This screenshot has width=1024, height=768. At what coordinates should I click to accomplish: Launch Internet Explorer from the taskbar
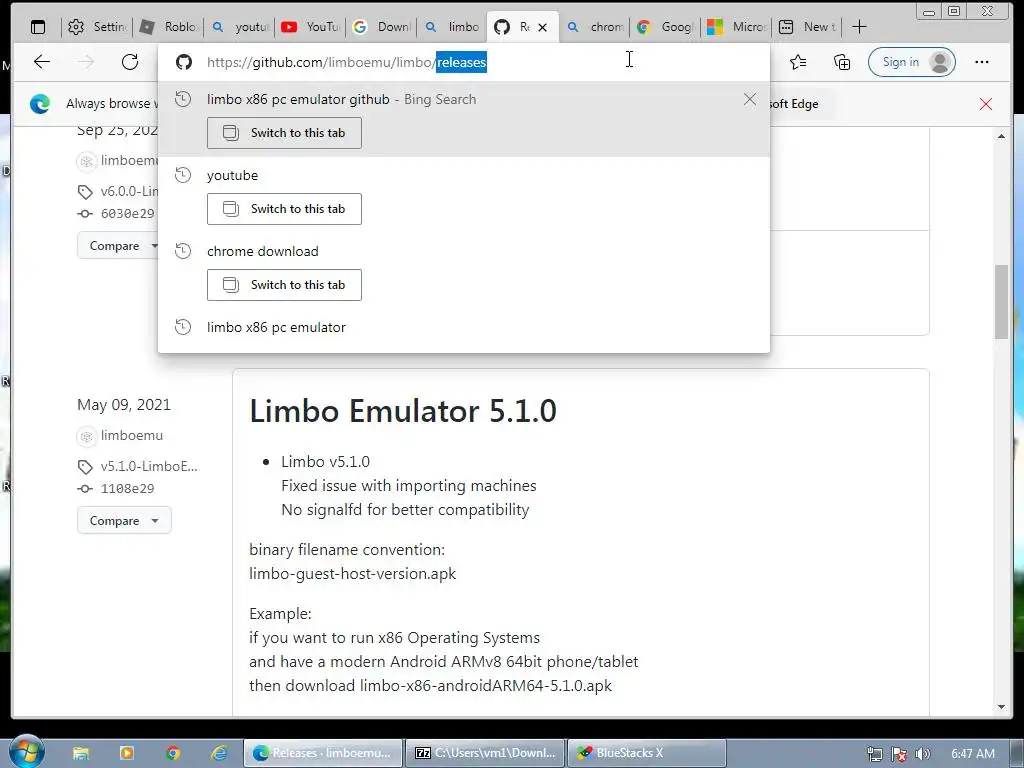(x=219, y=754)
